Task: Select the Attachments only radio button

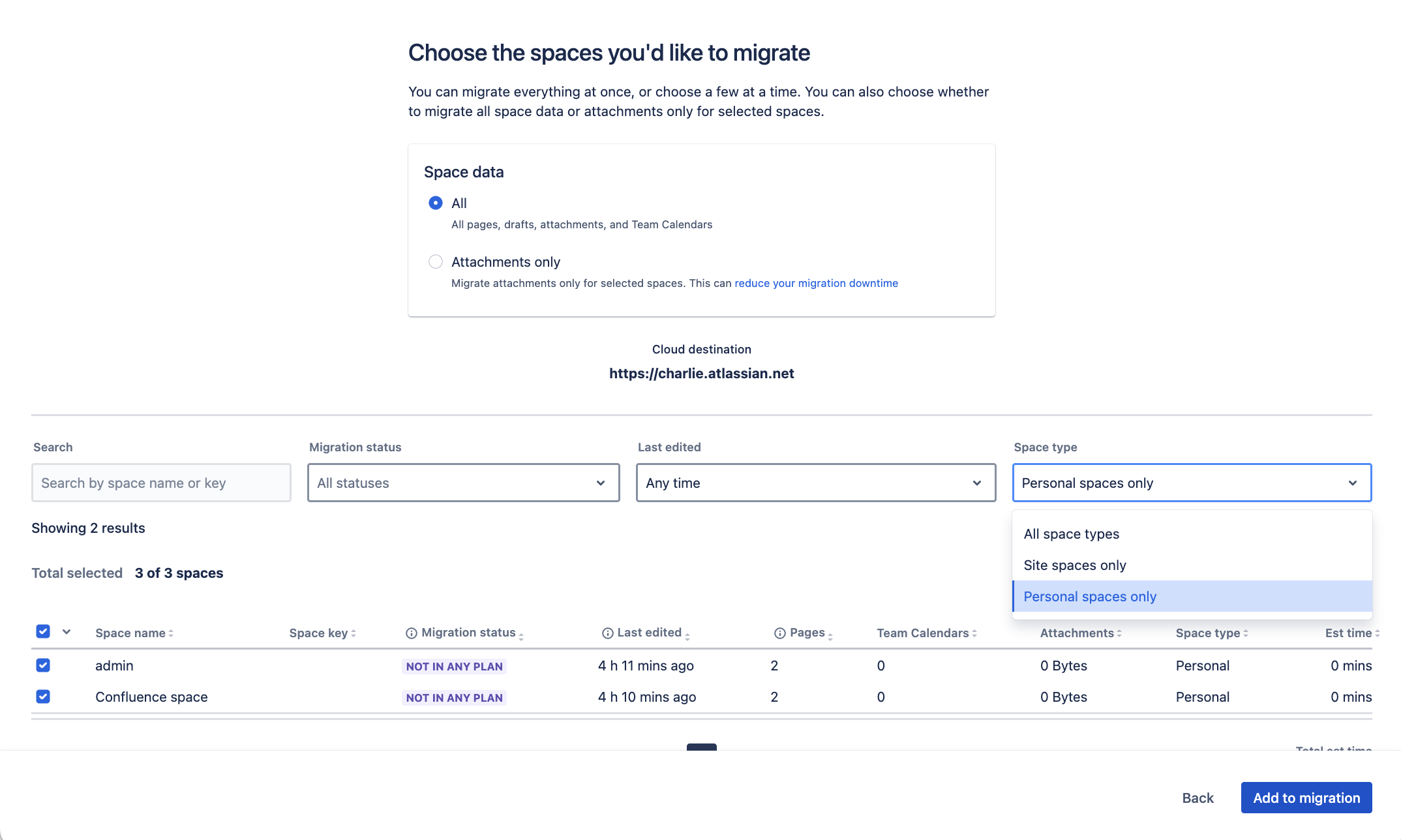Action: point(436,262)
